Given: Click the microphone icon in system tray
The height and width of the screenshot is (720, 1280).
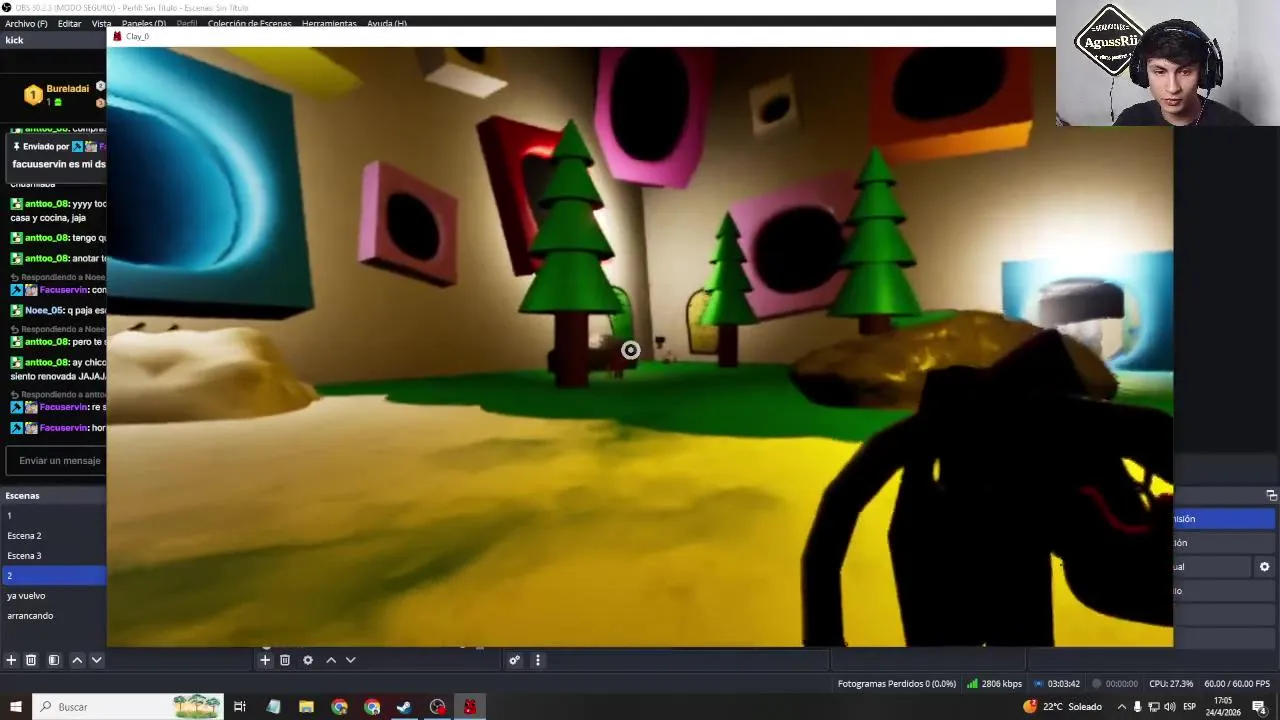Looking at the screenshot, I should pos(1137,707).
